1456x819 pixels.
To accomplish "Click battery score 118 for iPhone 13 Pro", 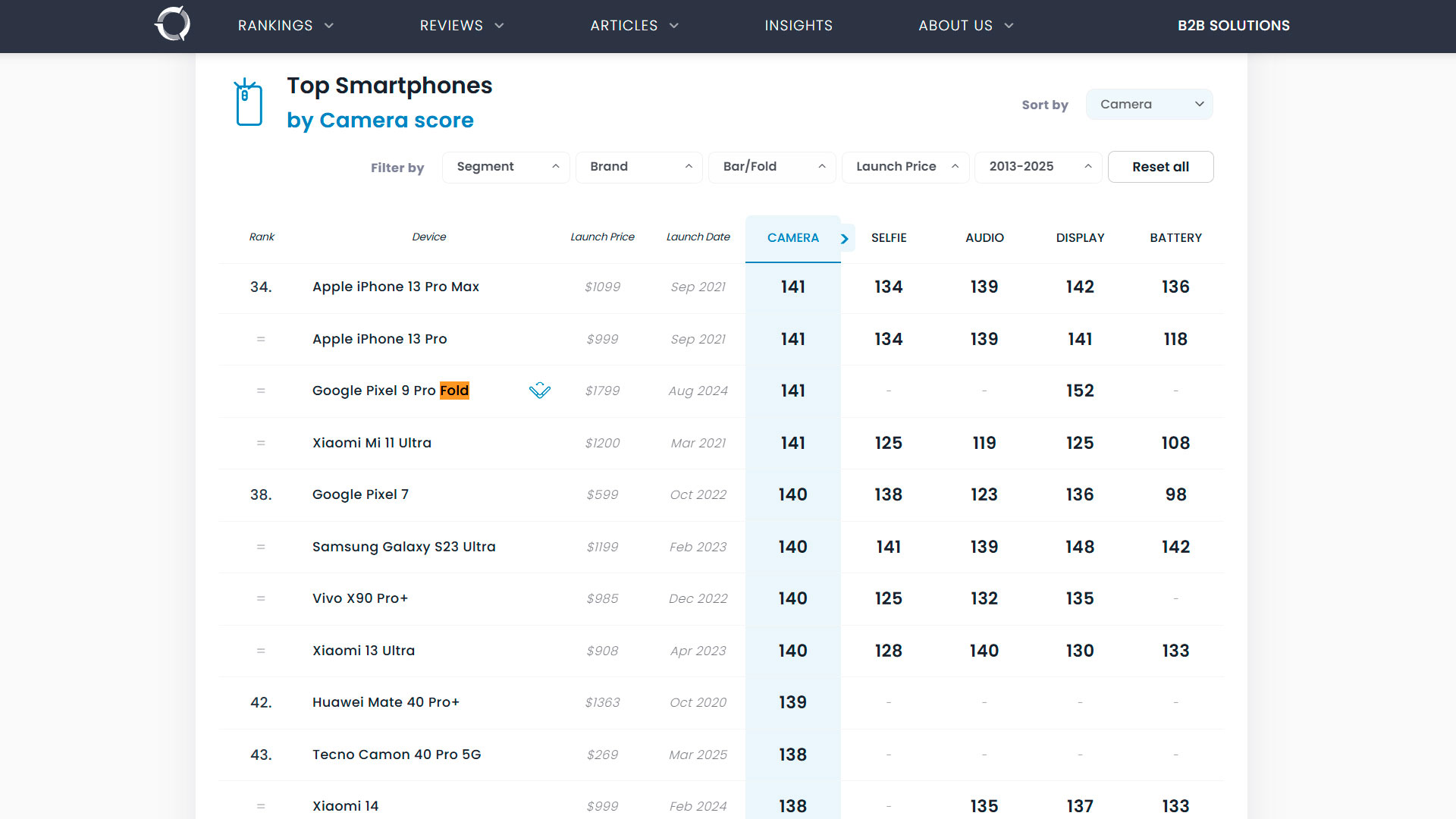I will tap(1175, 339).
